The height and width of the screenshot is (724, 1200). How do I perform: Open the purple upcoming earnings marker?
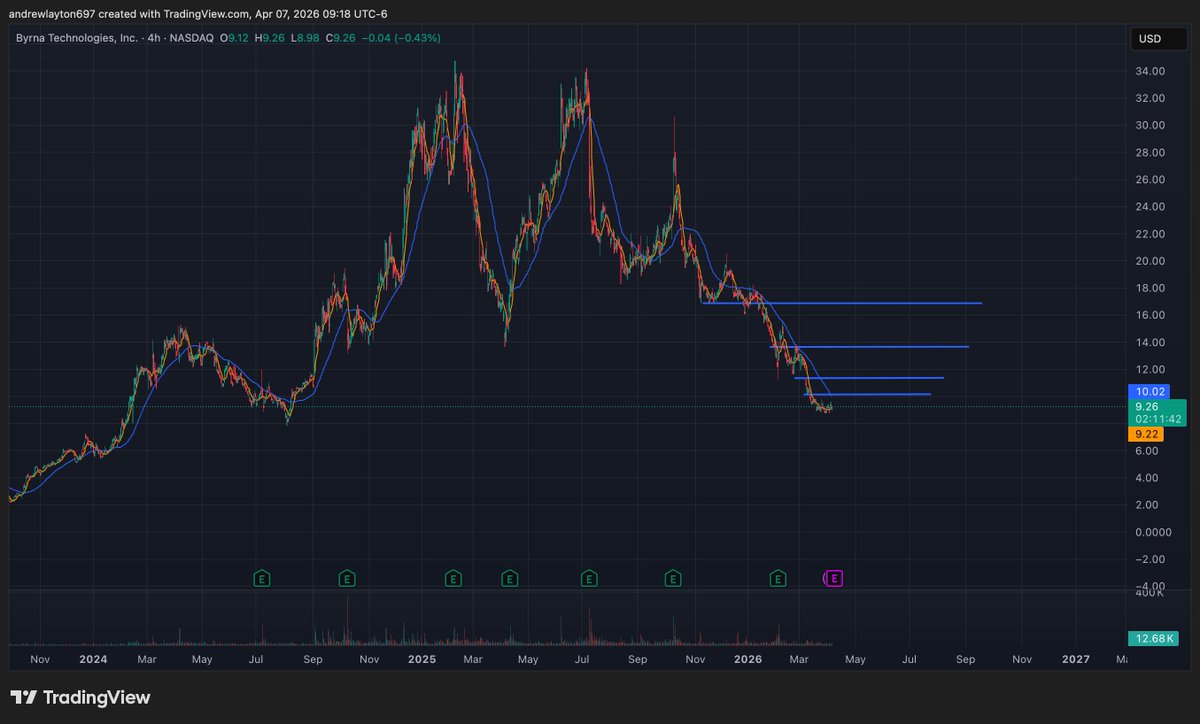pos(835,578)
